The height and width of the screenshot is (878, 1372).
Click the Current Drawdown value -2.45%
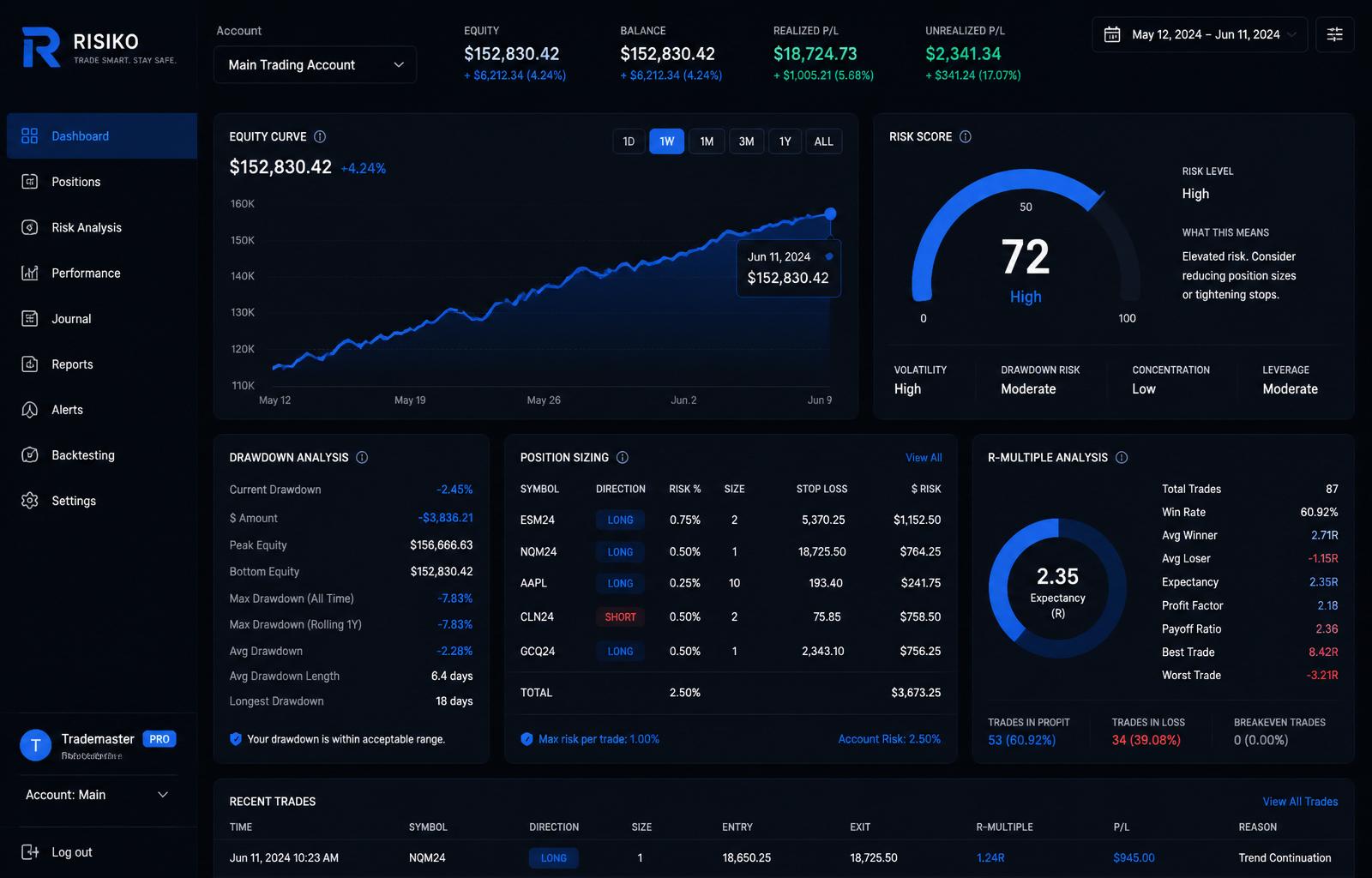[x=454, y=489]
